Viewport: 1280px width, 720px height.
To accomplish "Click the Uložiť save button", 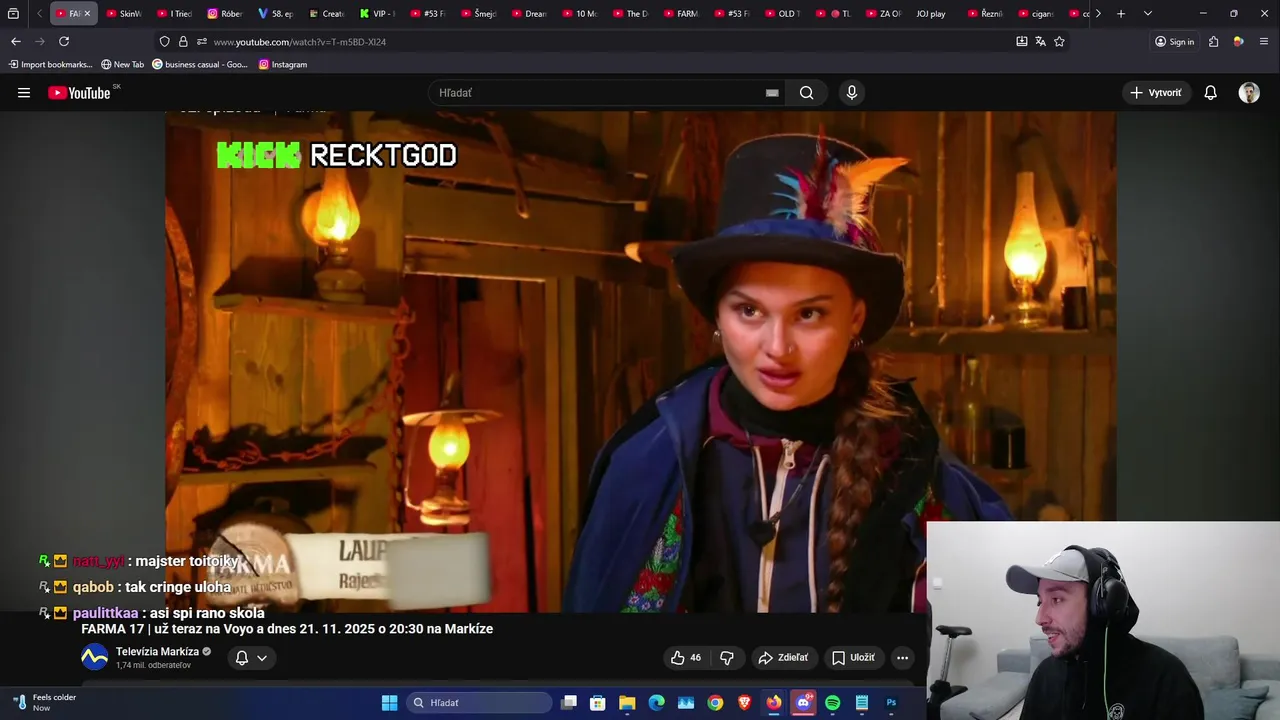I will 854,658.
